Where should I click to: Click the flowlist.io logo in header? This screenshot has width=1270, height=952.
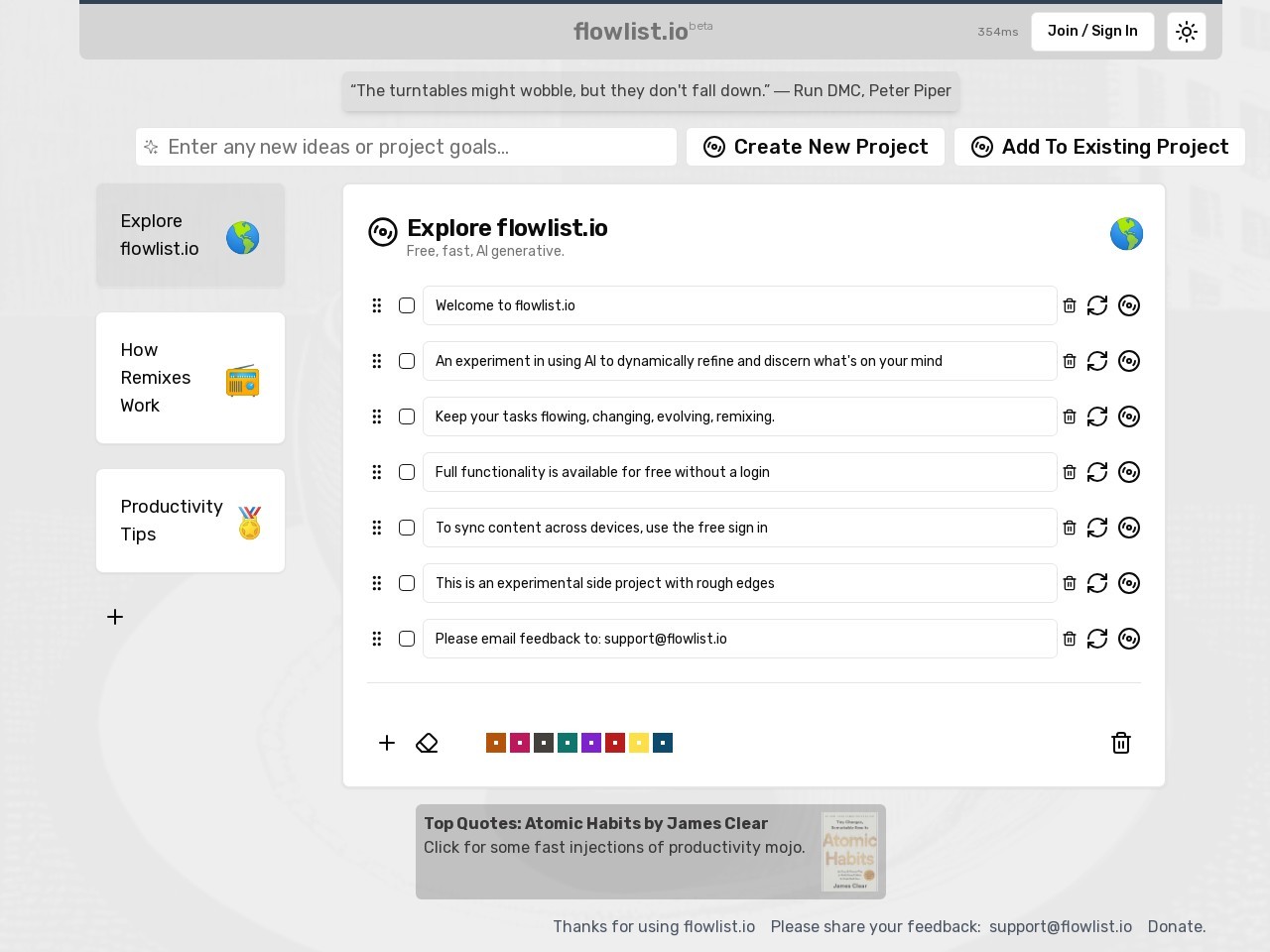[x=631, y=32]
